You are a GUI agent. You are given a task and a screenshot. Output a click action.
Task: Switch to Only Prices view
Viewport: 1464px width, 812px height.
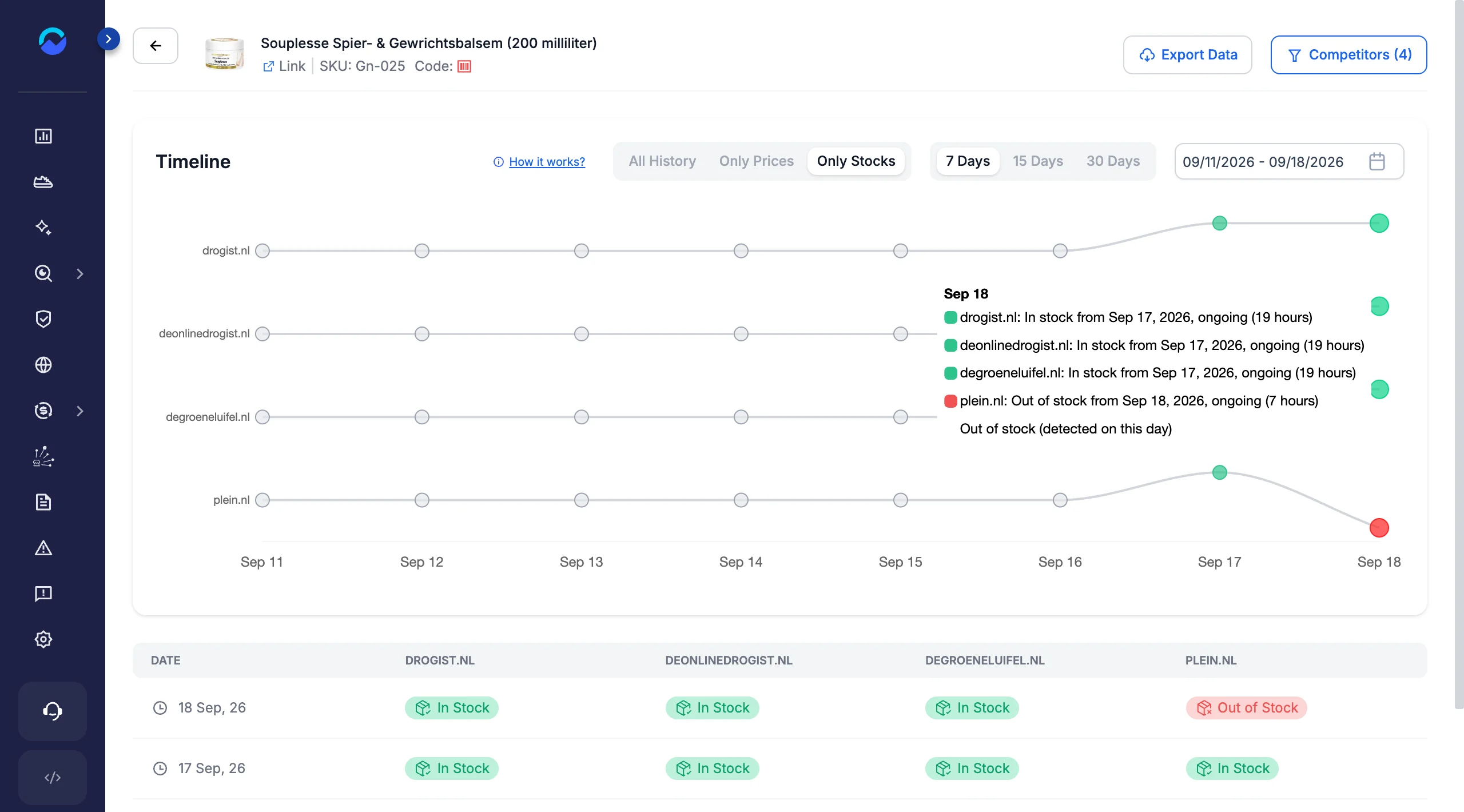(x=756, y=161)
